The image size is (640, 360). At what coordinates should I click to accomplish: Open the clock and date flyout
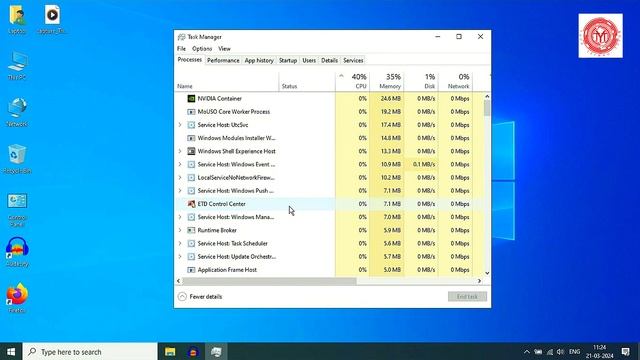pos(600,352)
